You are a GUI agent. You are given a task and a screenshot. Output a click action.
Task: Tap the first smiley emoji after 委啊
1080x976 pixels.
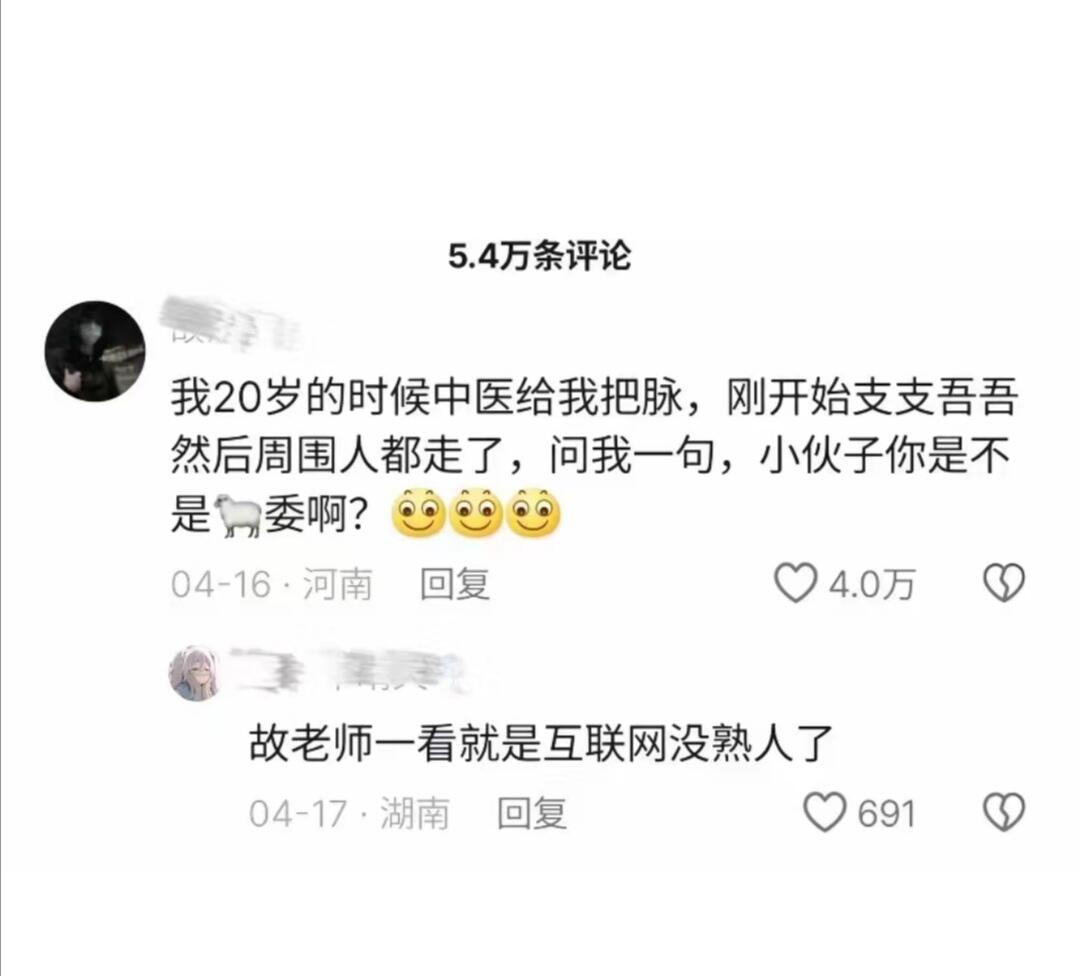[418, 513]
